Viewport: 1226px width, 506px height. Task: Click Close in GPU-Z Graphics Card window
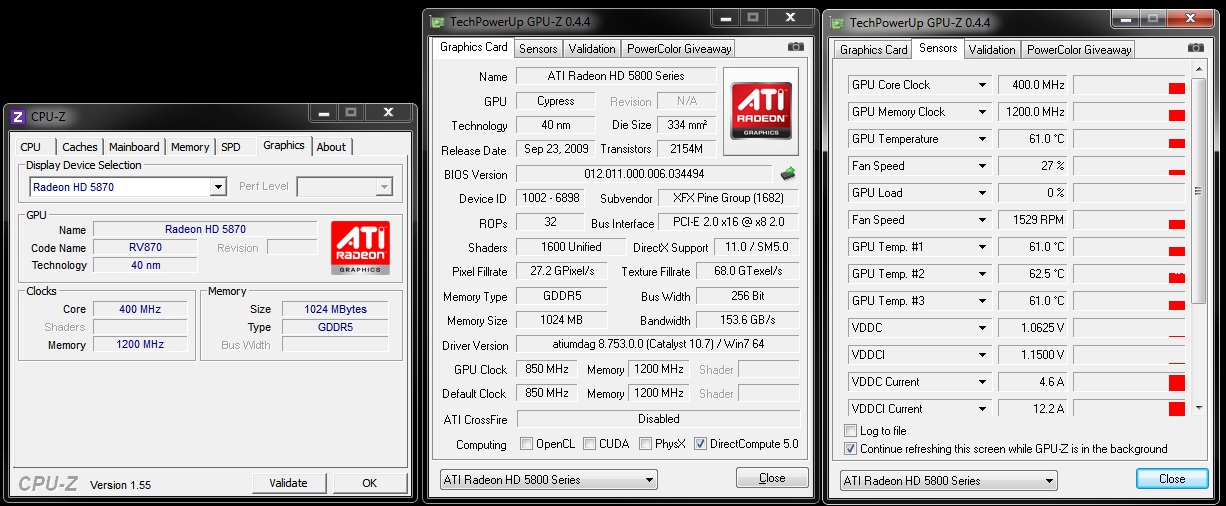pos(772,478)
